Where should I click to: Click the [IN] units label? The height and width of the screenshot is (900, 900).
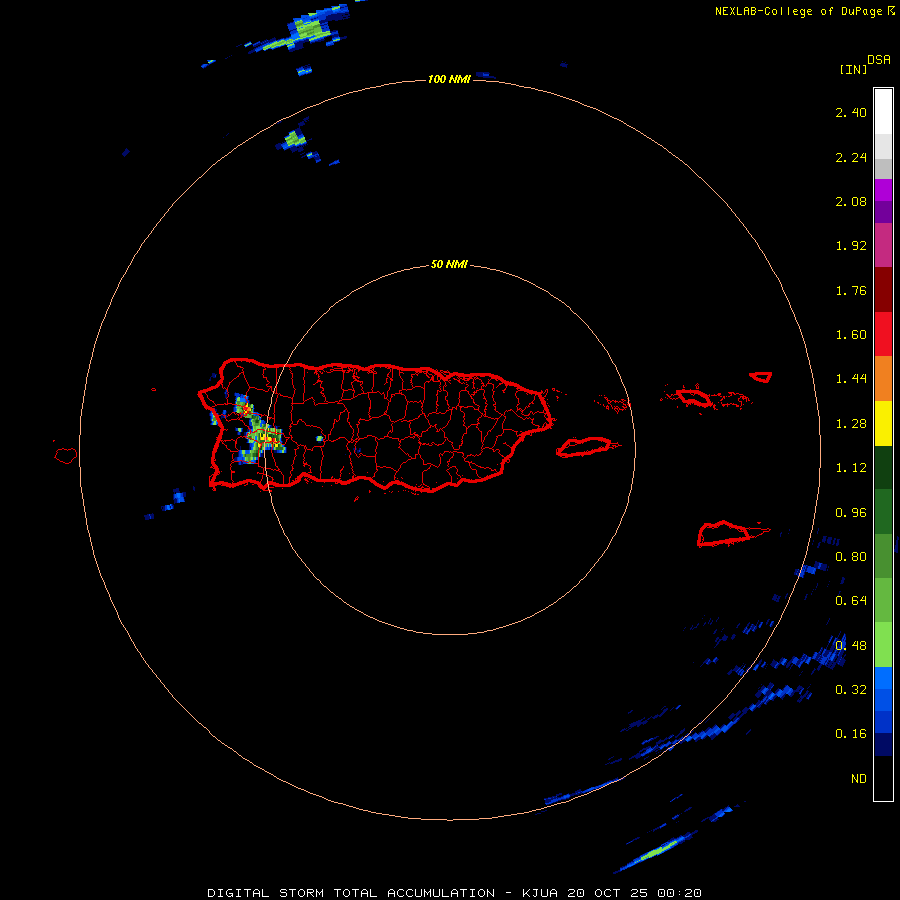[853, 69]
